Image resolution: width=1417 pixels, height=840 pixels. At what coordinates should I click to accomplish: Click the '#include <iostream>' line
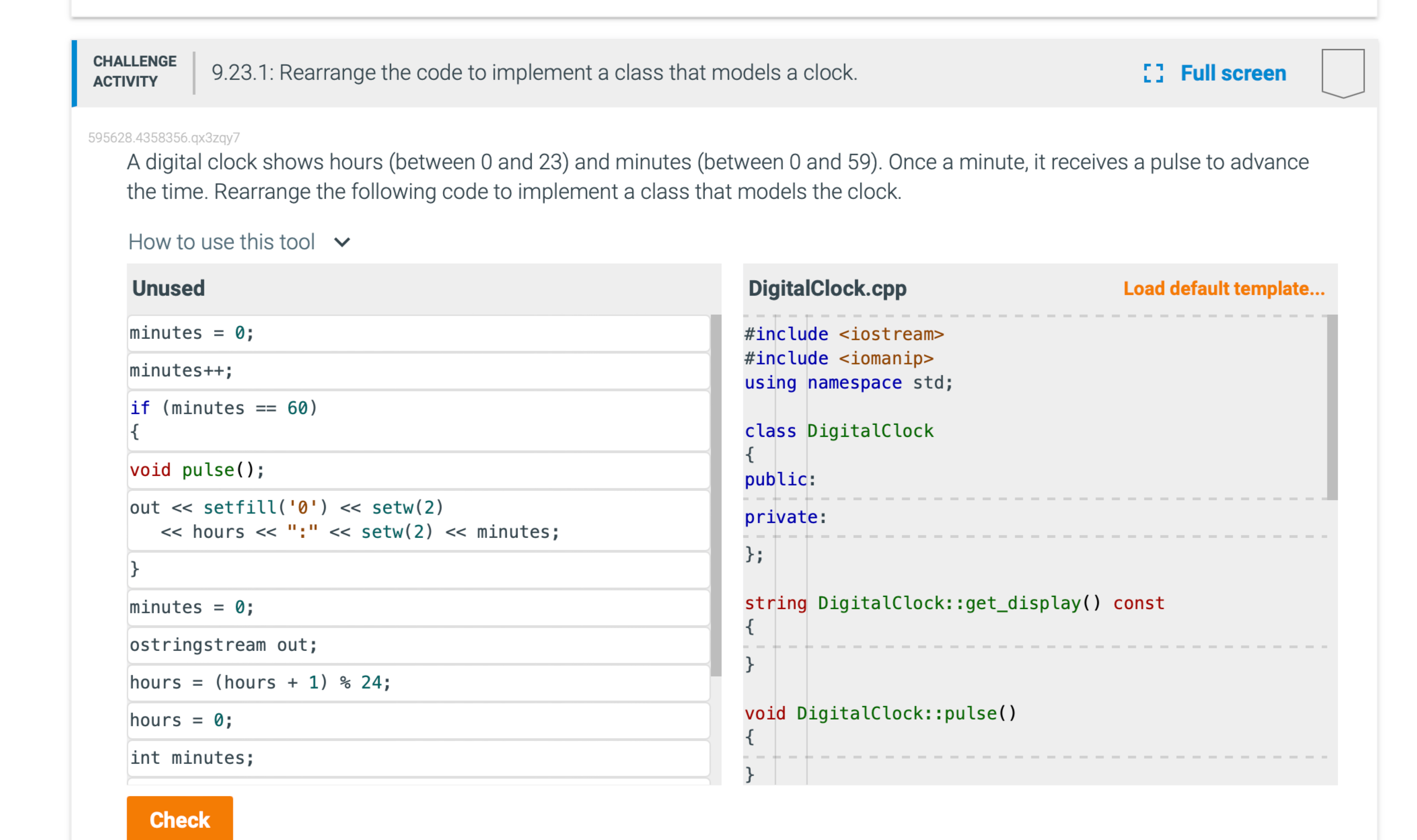[x=844, y=334]
